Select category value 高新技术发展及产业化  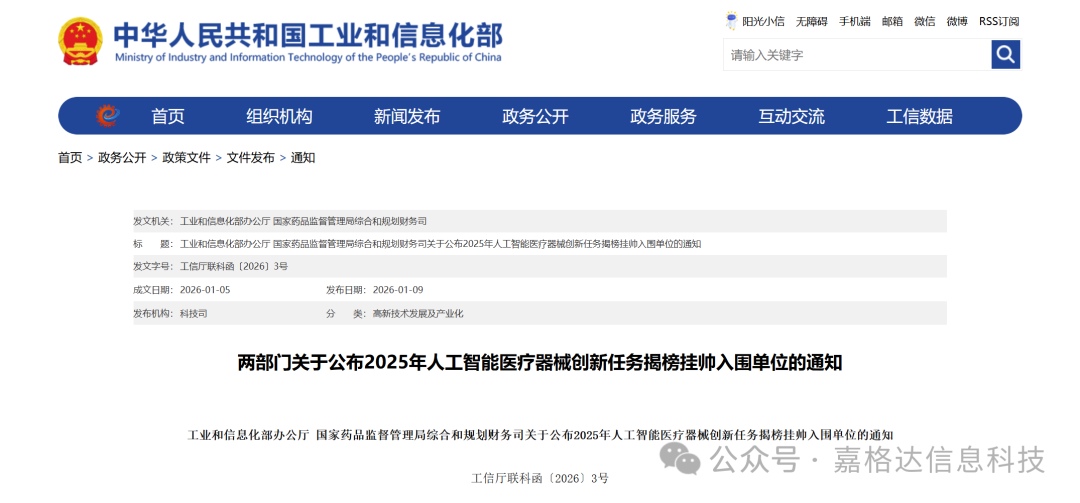click(418, 314)
